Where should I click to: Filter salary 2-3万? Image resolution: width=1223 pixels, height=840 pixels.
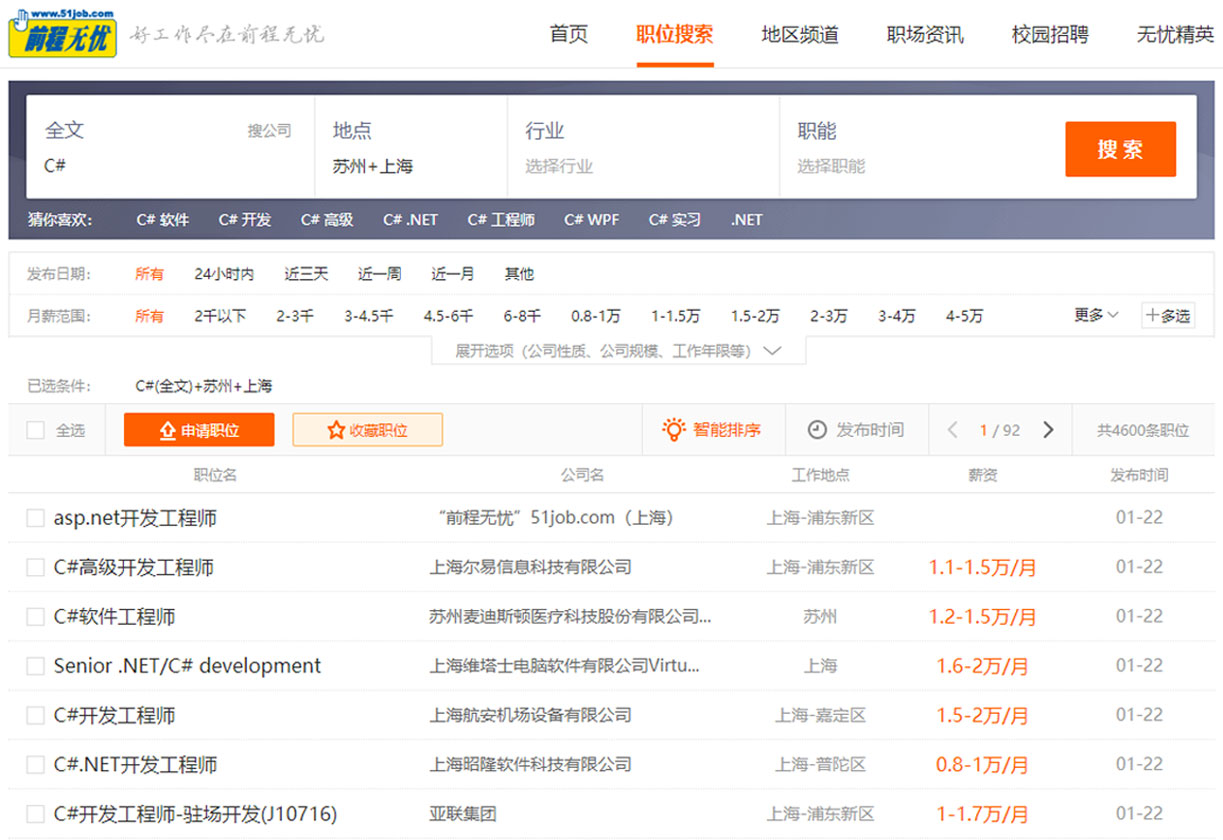click(x=829, y=316)
